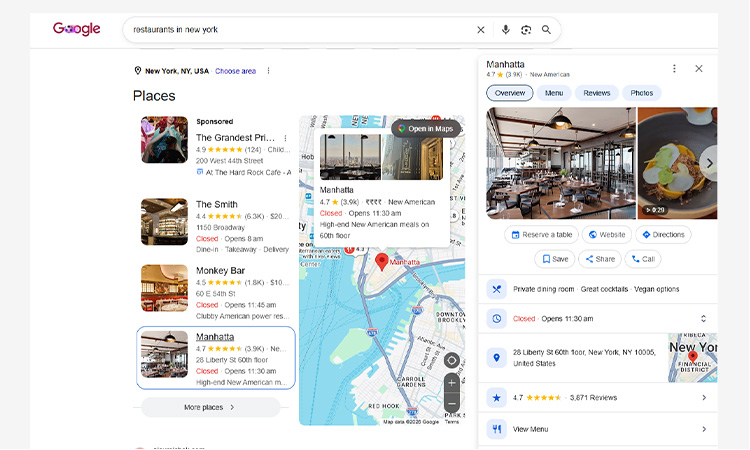Click the address pin icon
The image size is (750, 450).
(x=496, y=357)
